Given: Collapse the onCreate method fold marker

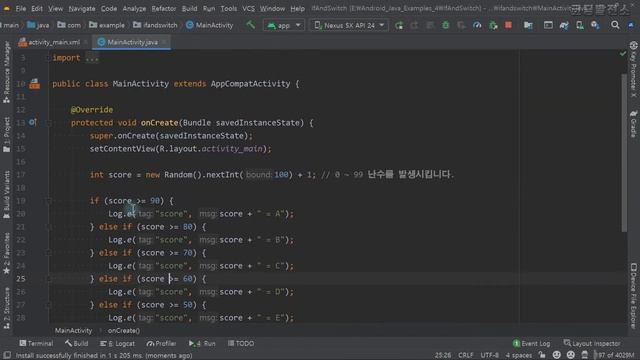Looking at the screenshot, I should [x=49, y=123].
